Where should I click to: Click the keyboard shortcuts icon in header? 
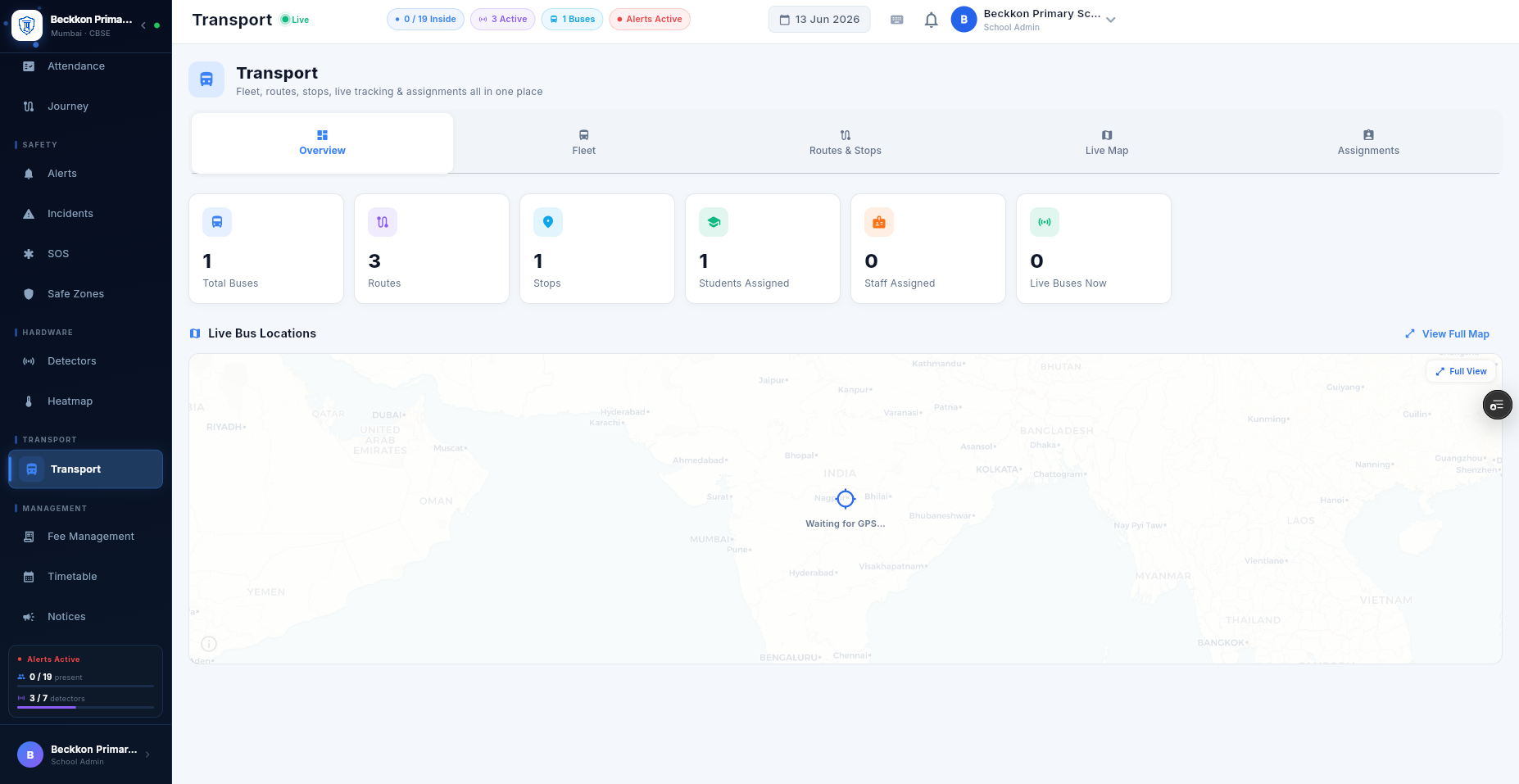pos(897,20)
